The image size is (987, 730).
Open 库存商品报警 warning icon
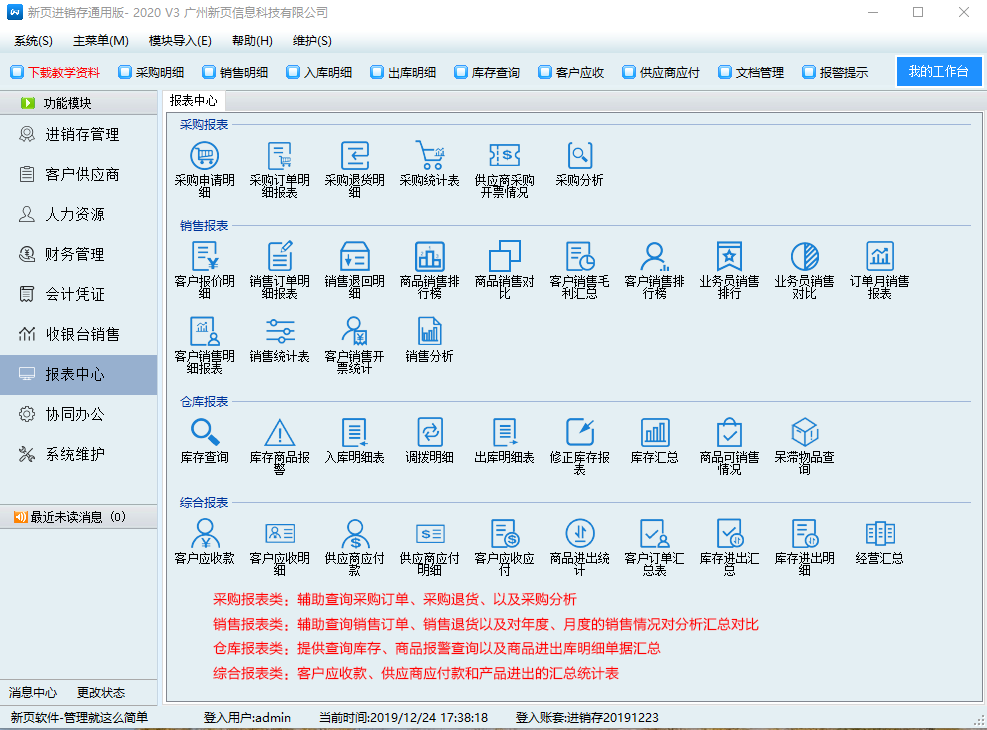click(279, 432)
